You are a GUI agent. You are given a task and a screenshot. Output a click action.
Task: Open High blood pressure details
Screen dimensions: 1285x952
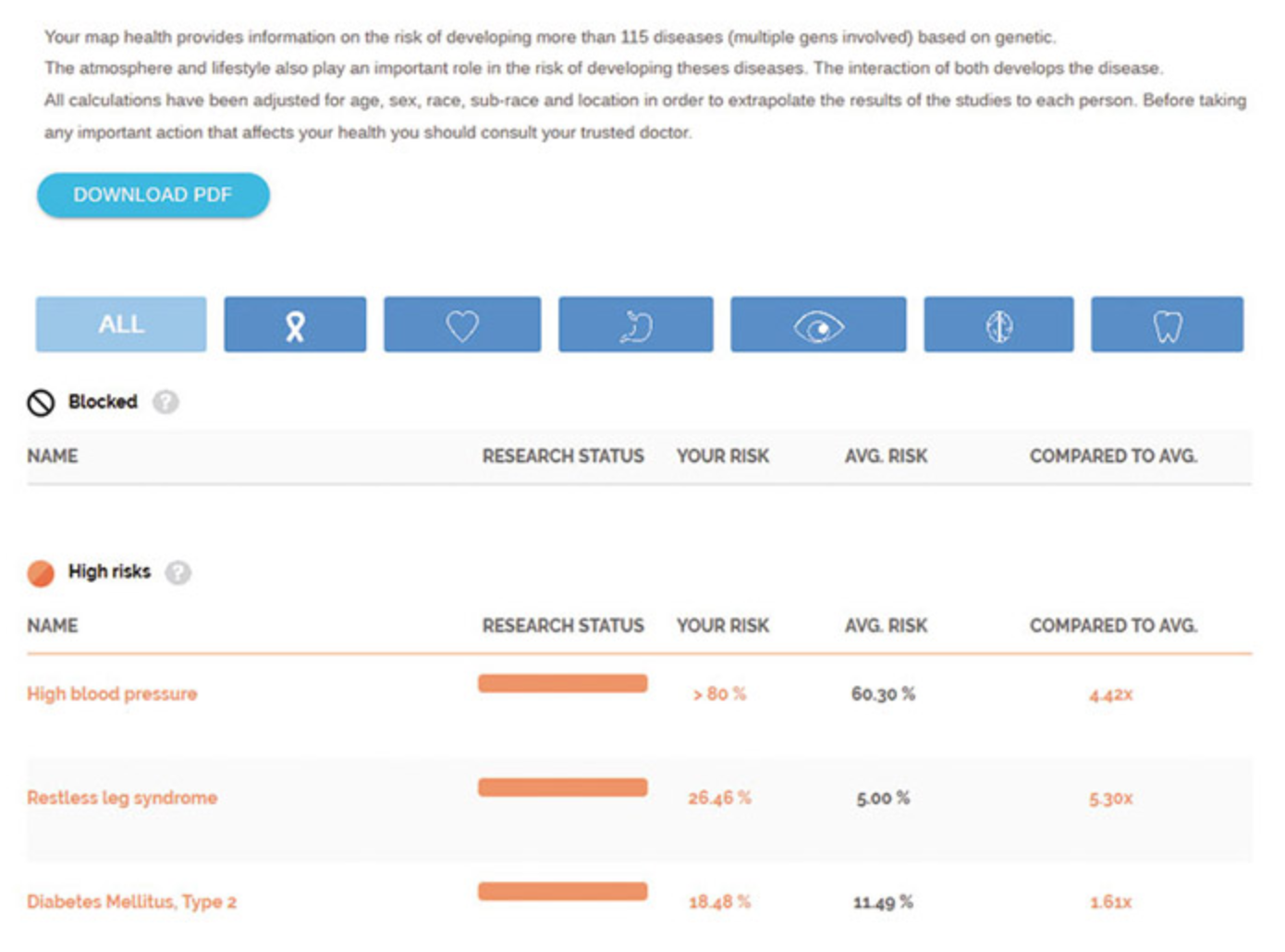pos(112,694)
